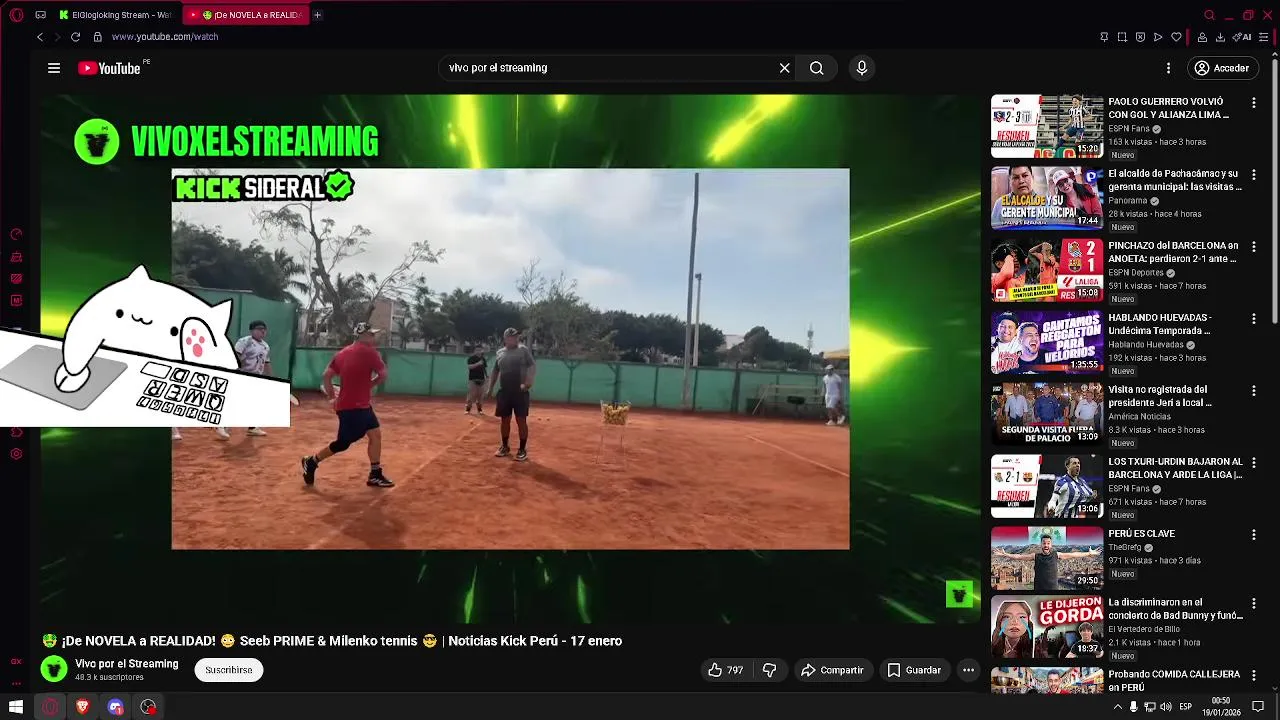Run the YouTube search magnifier button
Image resolution: width=1280 pixels, height=720 pixels.
817,68
